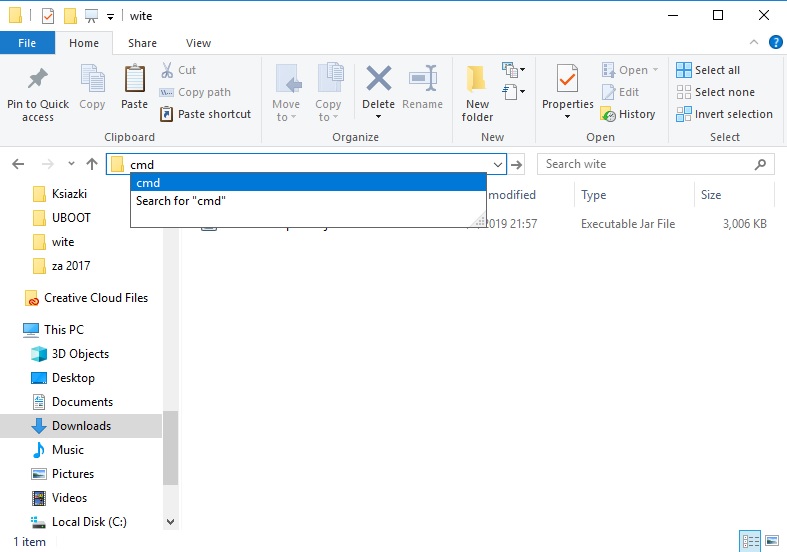The width and height of the screenshot is (787, 552).
Task: Select Downloads in navigation pane
Action: point(81,426)
